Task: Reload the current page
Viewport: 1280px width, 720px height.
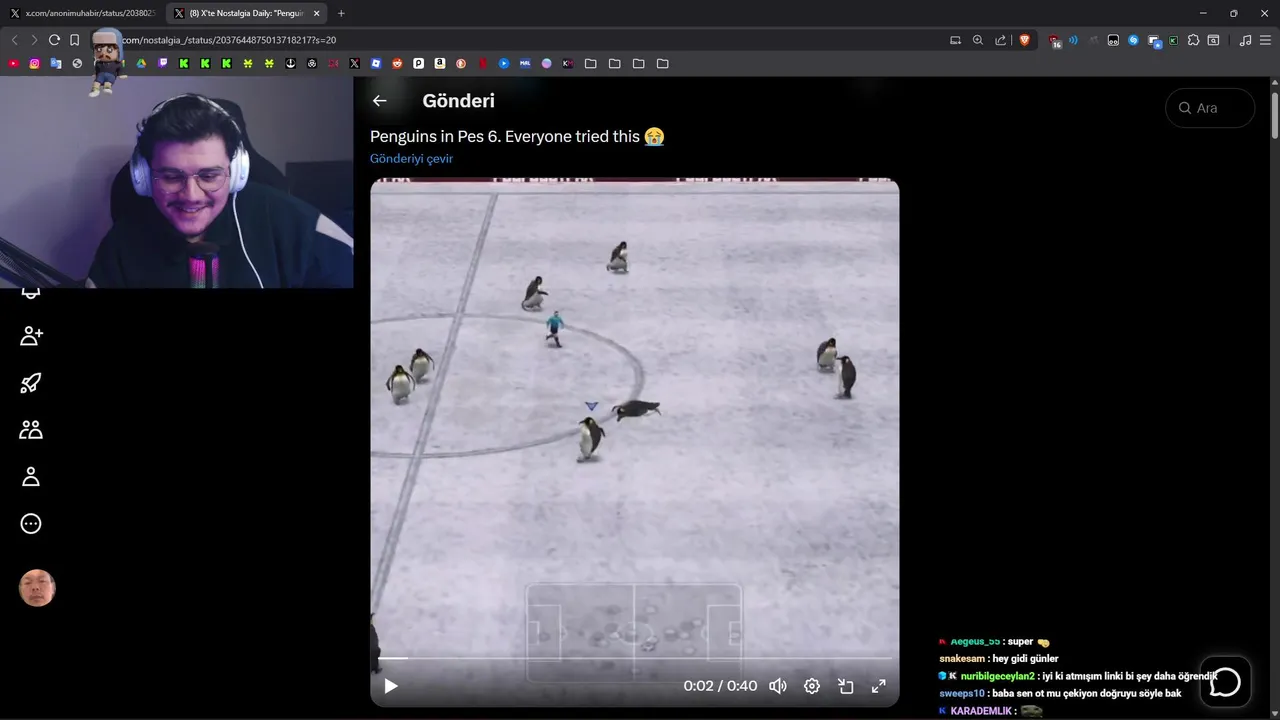Action: click(x=54, y=40)
